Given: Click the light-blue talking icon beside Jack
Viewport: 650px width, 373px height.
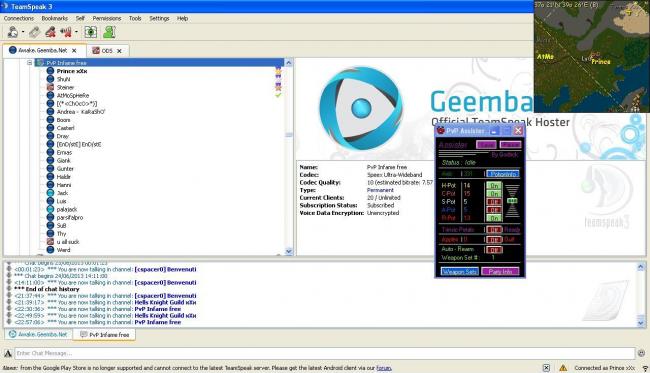Looking at the screenshot, I should pos(50,193).
